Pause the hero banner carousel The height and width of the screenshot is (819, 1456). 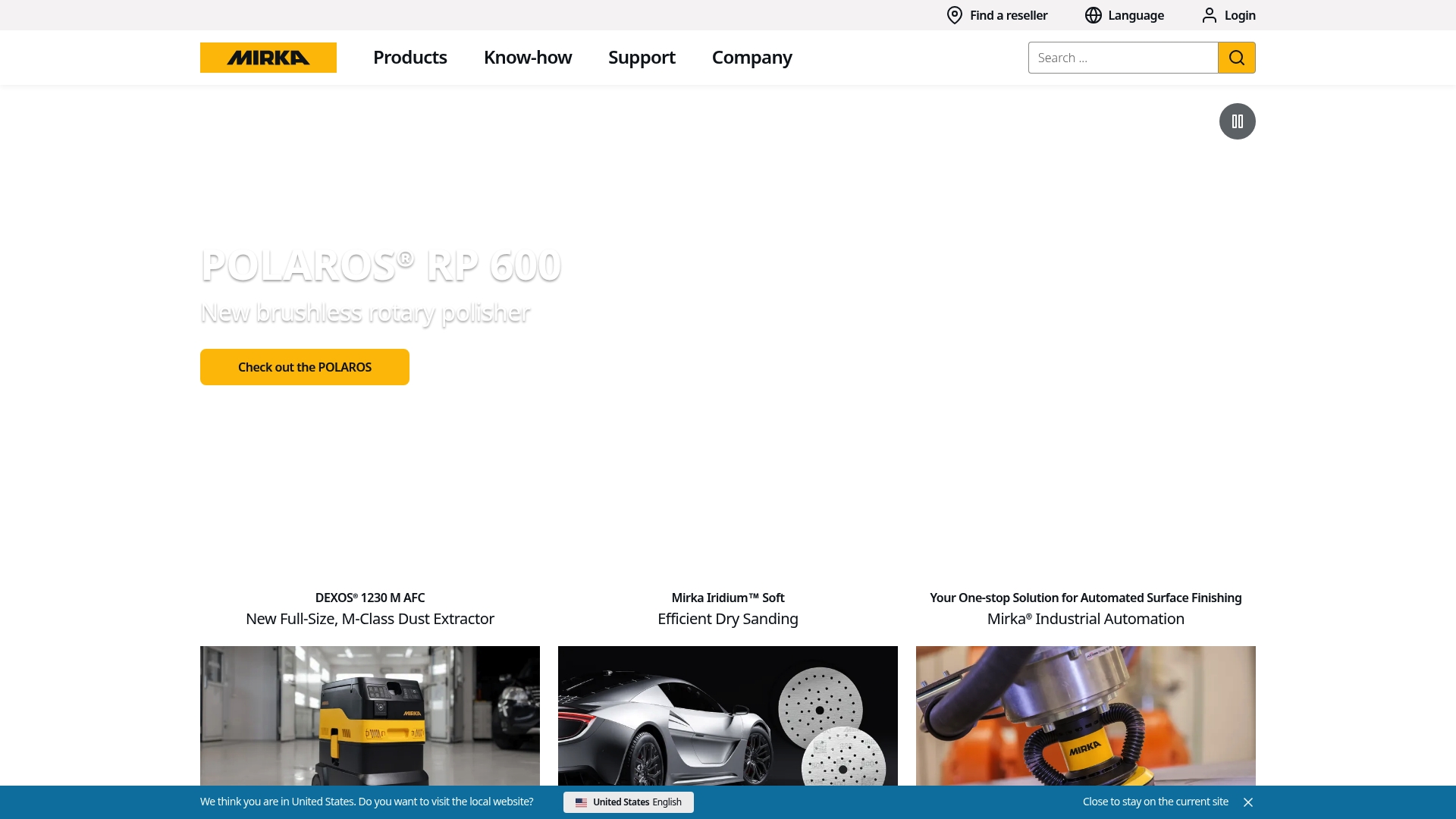pos(1237,121)
